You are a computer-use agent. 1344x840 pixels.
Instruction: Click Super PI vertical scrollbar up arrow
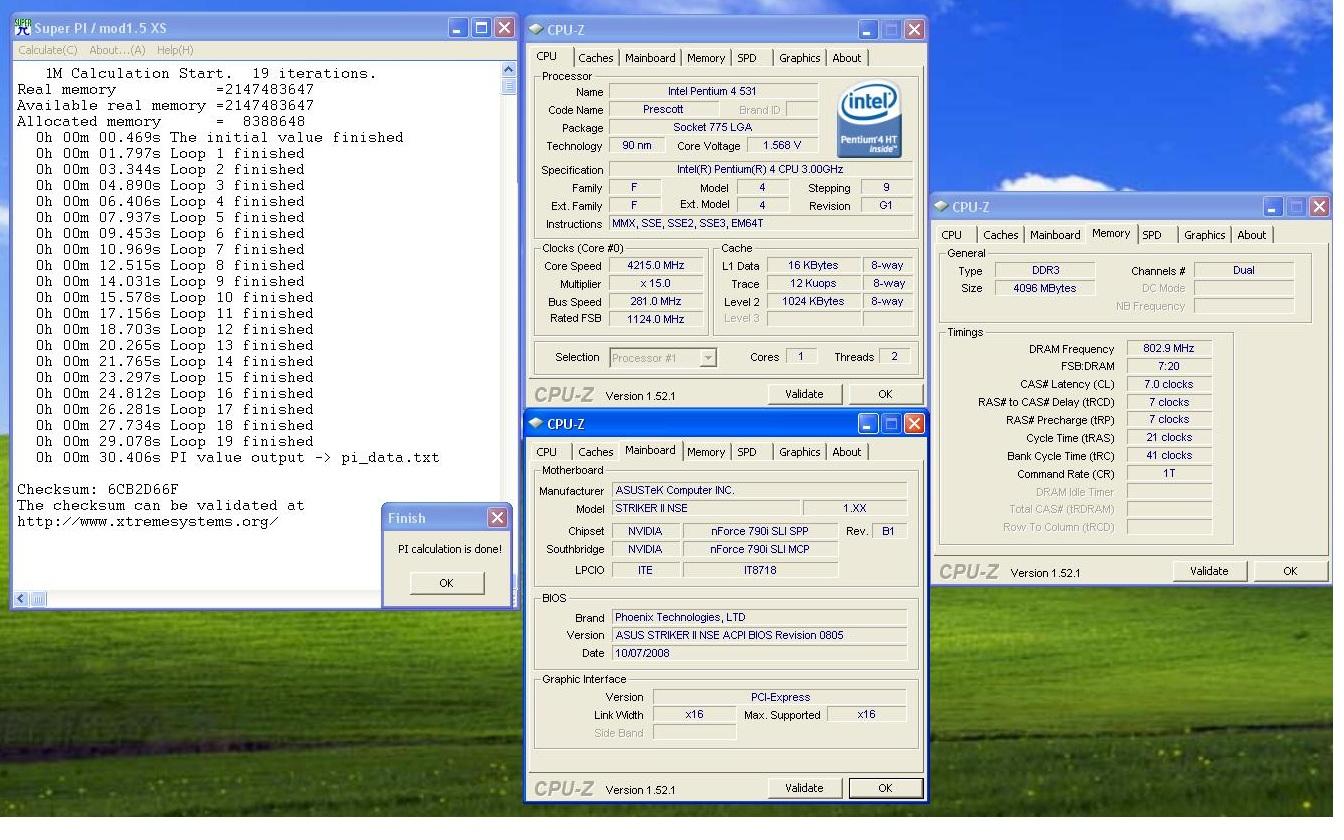509,70
